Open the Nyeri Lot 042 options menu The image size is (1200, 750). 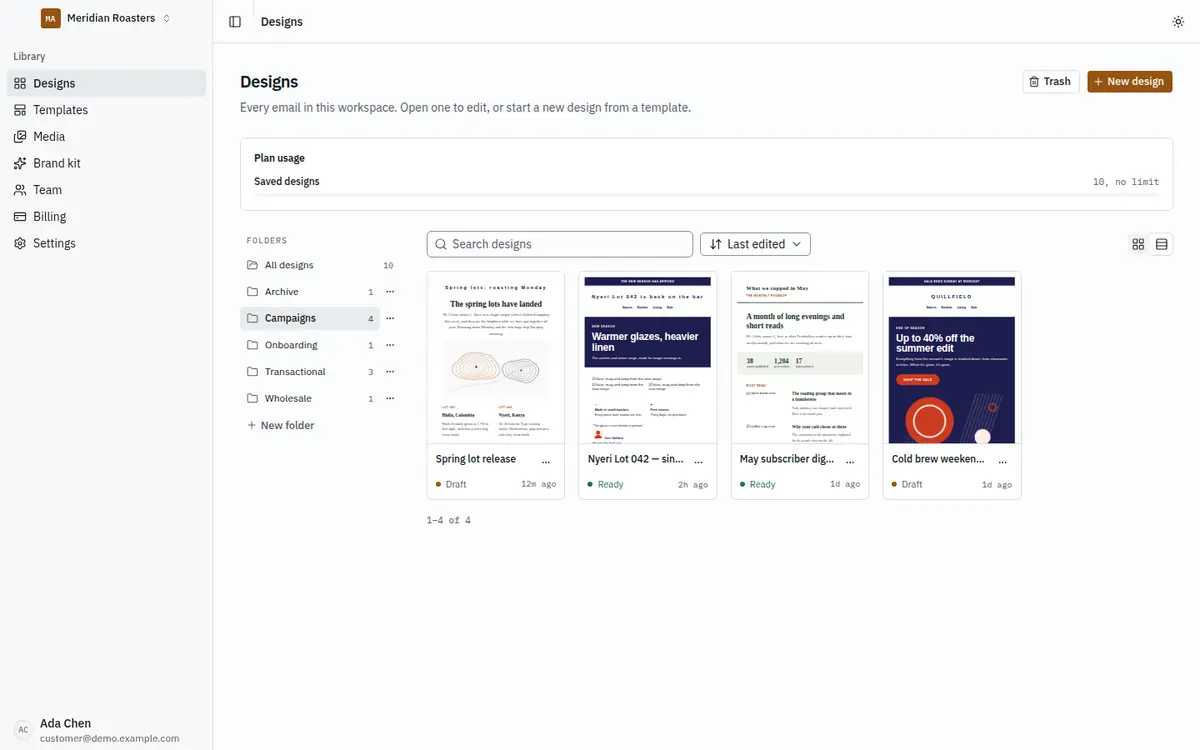click(x=698, y=462)
